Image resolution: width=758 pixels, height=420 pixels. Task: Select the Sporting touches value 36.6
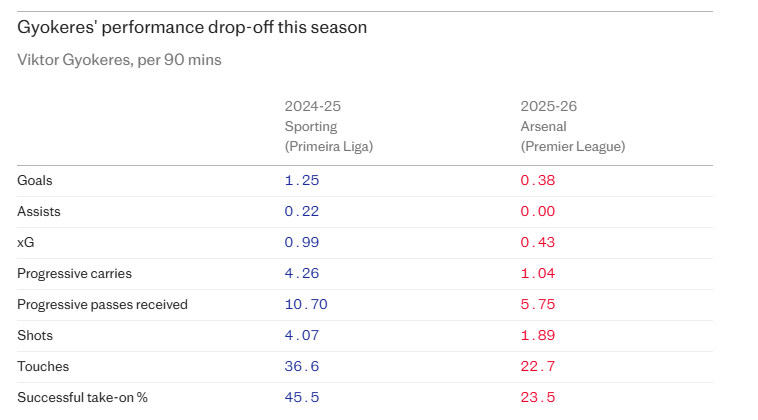pyautogui.click(x=302, y=367)
